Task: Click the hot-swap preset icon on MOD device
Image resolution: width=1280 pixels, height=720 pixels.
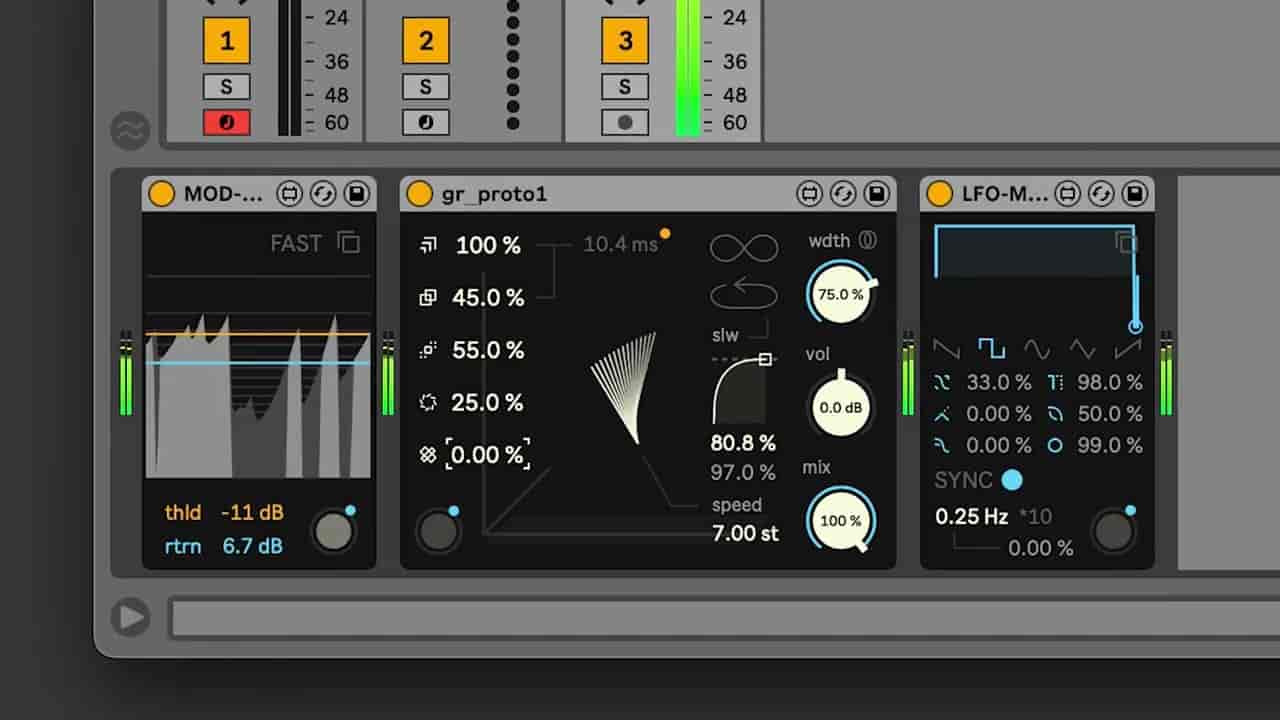Action: (x=322, y=193)
